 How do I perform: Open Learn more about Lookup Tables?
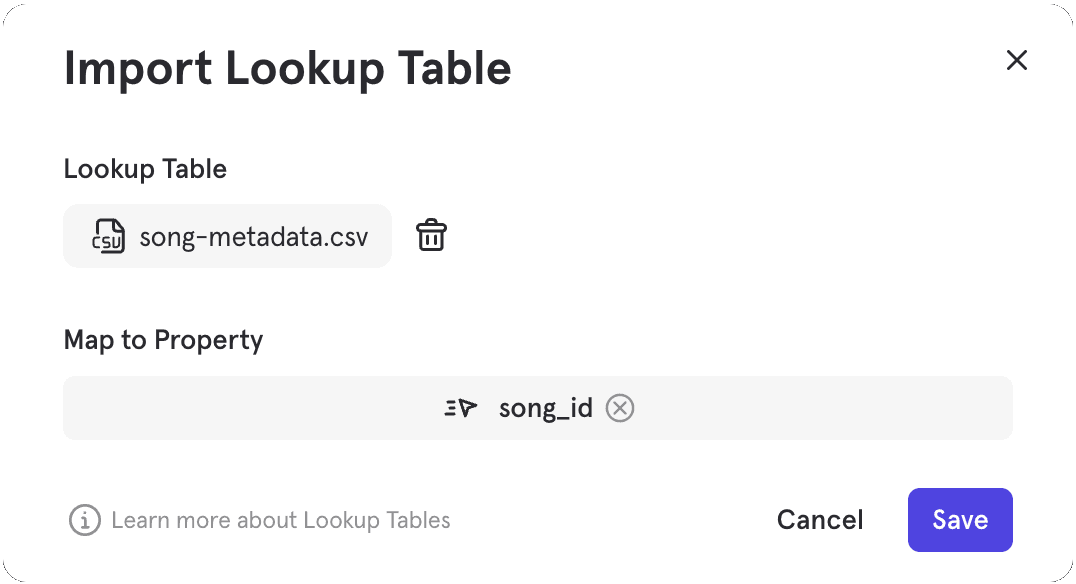282,520
